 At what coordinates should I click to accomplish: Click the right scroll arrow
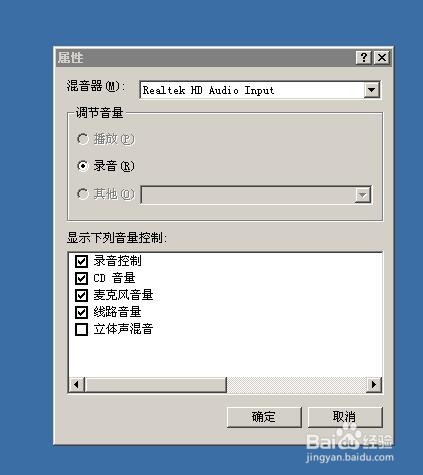click(374, 385)
